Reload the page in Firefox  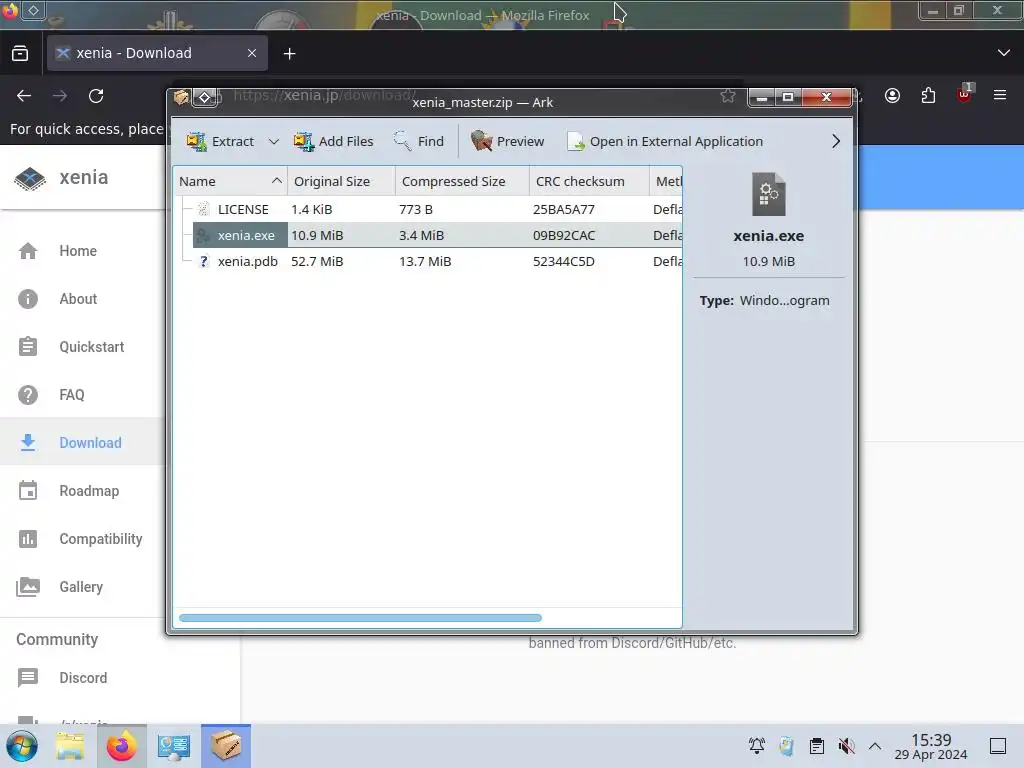point(96,96)
